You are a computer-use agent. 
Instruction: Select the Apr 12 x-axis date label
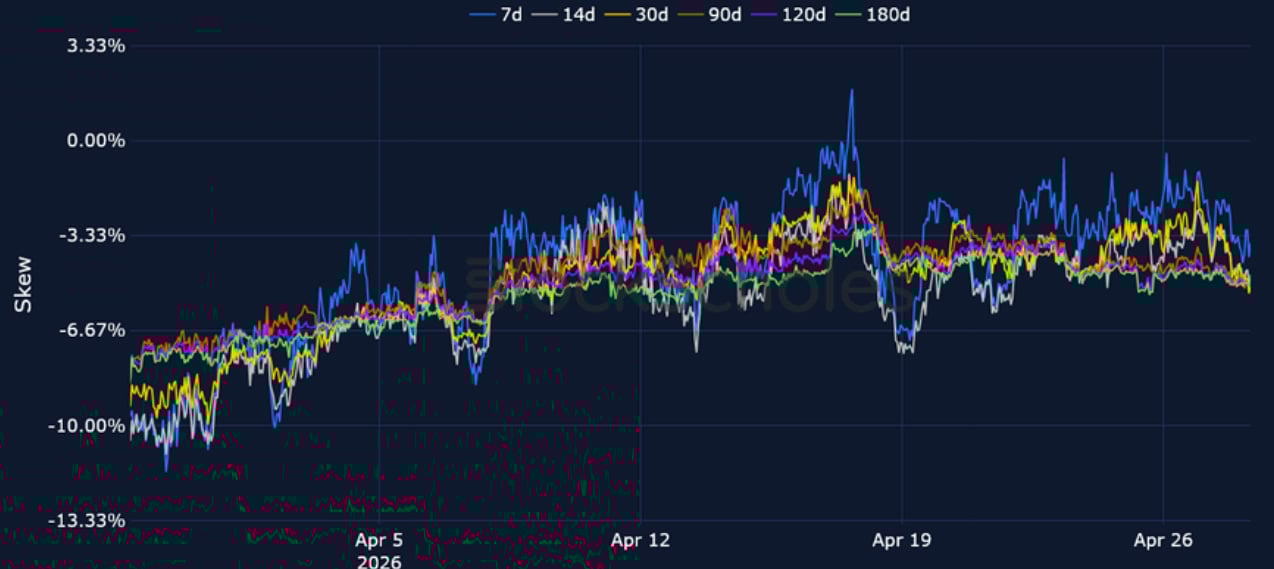click(640, 541)
